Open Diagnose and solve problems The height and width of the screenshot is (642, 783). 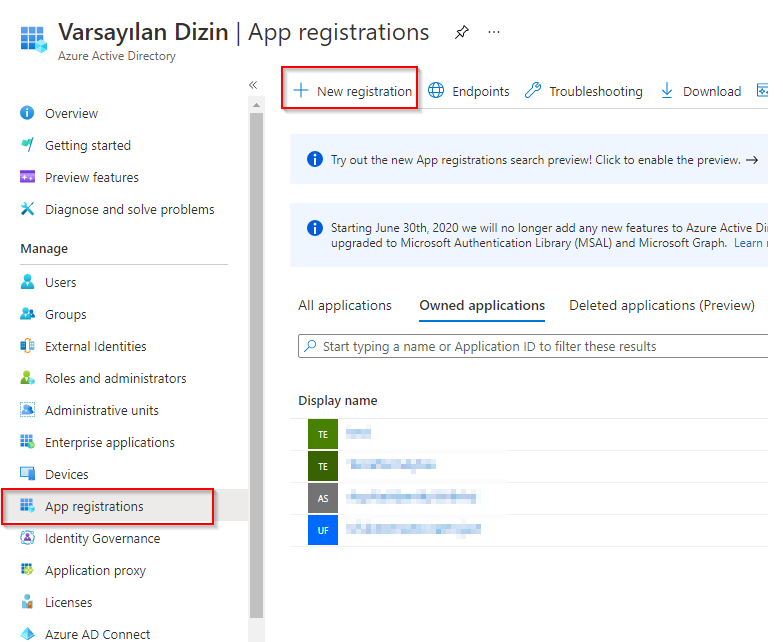(129, 209)
